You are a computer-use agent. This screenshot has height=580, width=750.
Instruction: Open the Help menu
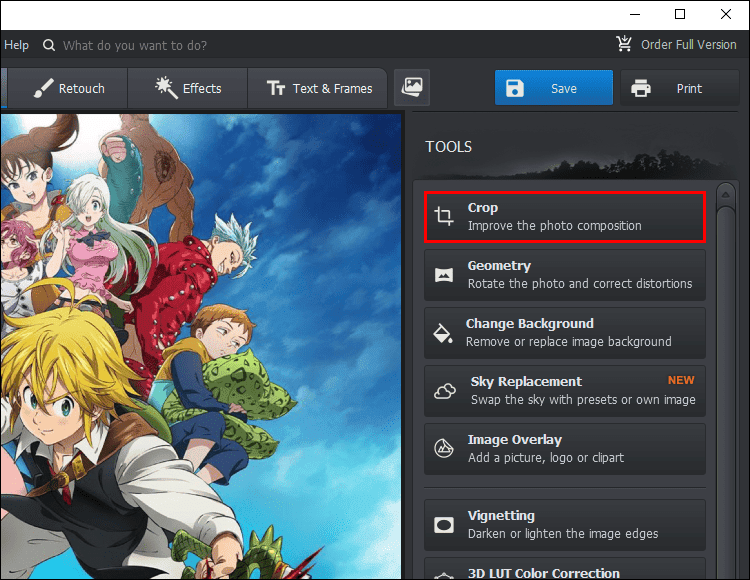click(x=17, y=45)
